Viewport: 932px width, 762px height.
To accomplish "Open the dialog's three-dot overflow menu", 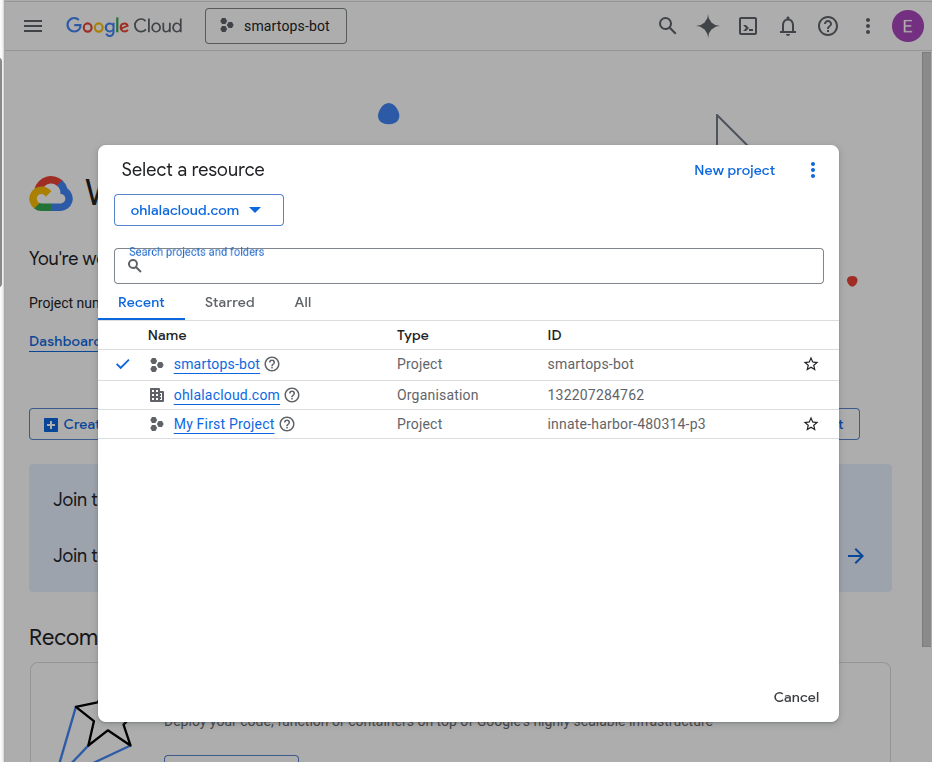I will 813,170.
